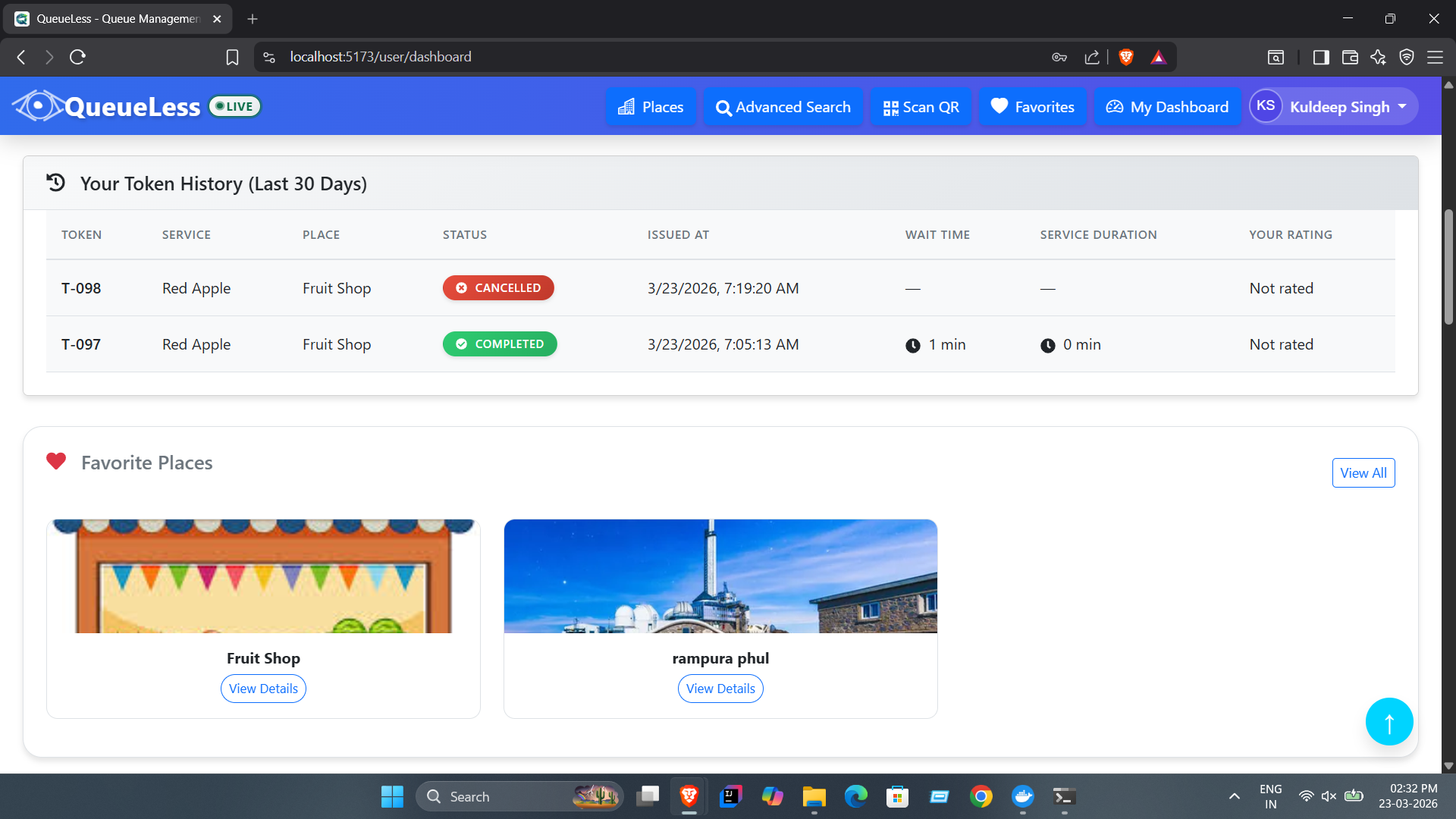Expand the Kuldeep Singh user menu
The width and height of the screenshot is (1456, 819).
(x=1334, y=107)
